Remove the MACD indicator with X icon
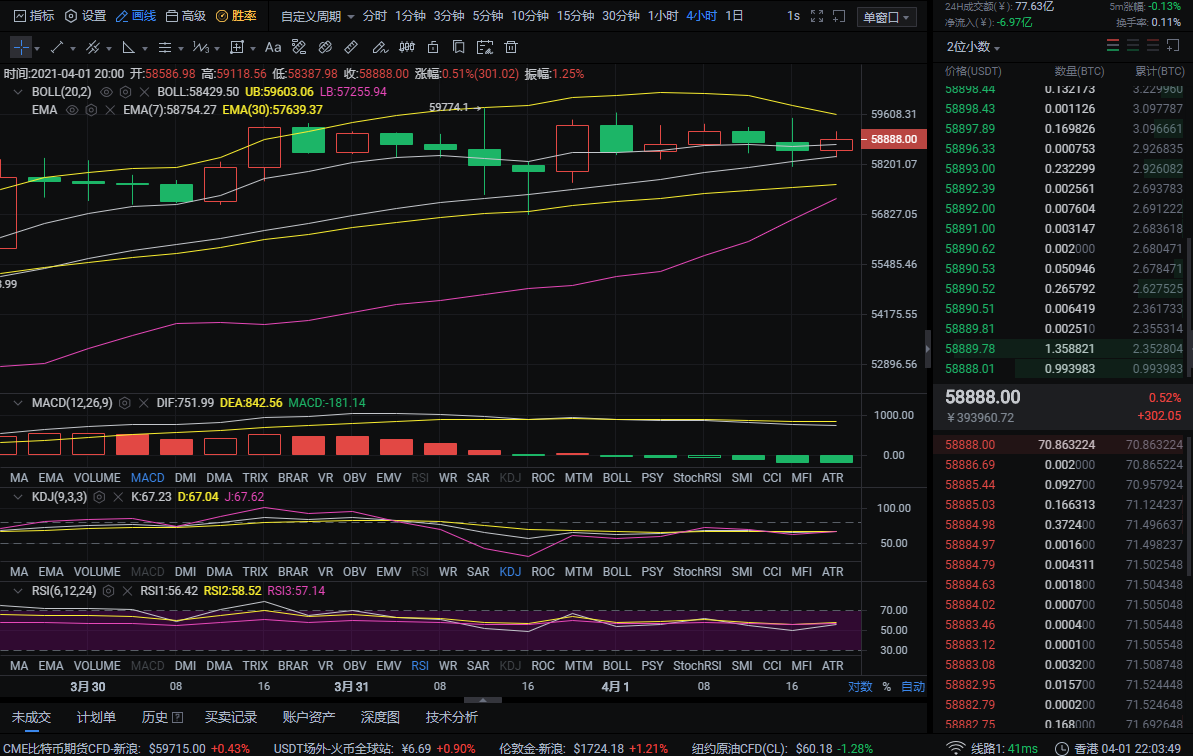1193x756 pixels. click(x=143, y=403)
